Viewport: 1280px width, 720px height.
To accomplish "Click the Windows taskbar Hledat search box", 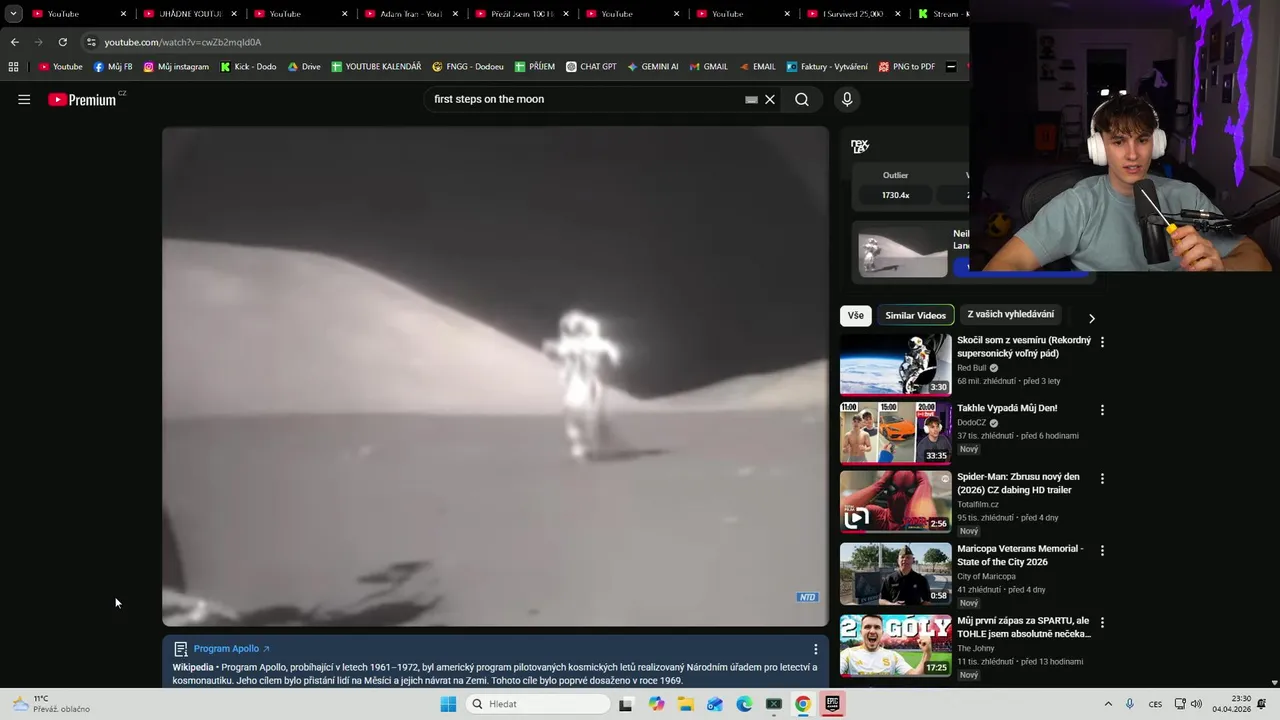I will click(538, 704).
